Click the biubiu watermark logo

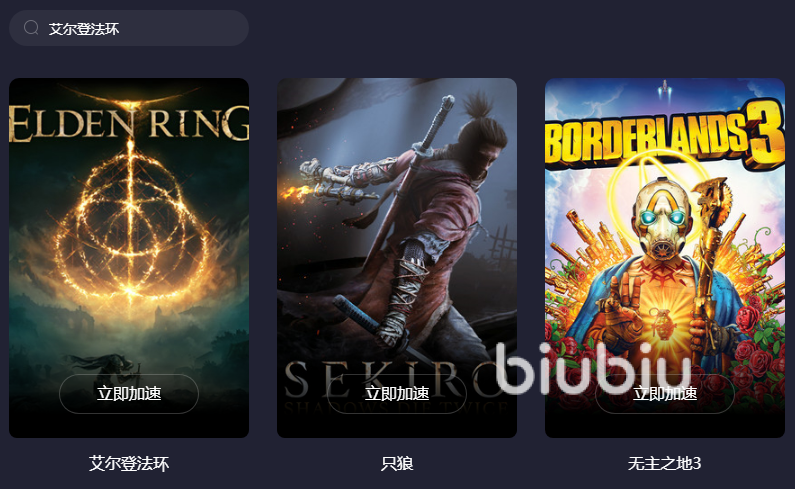click(x=593, y=368)
